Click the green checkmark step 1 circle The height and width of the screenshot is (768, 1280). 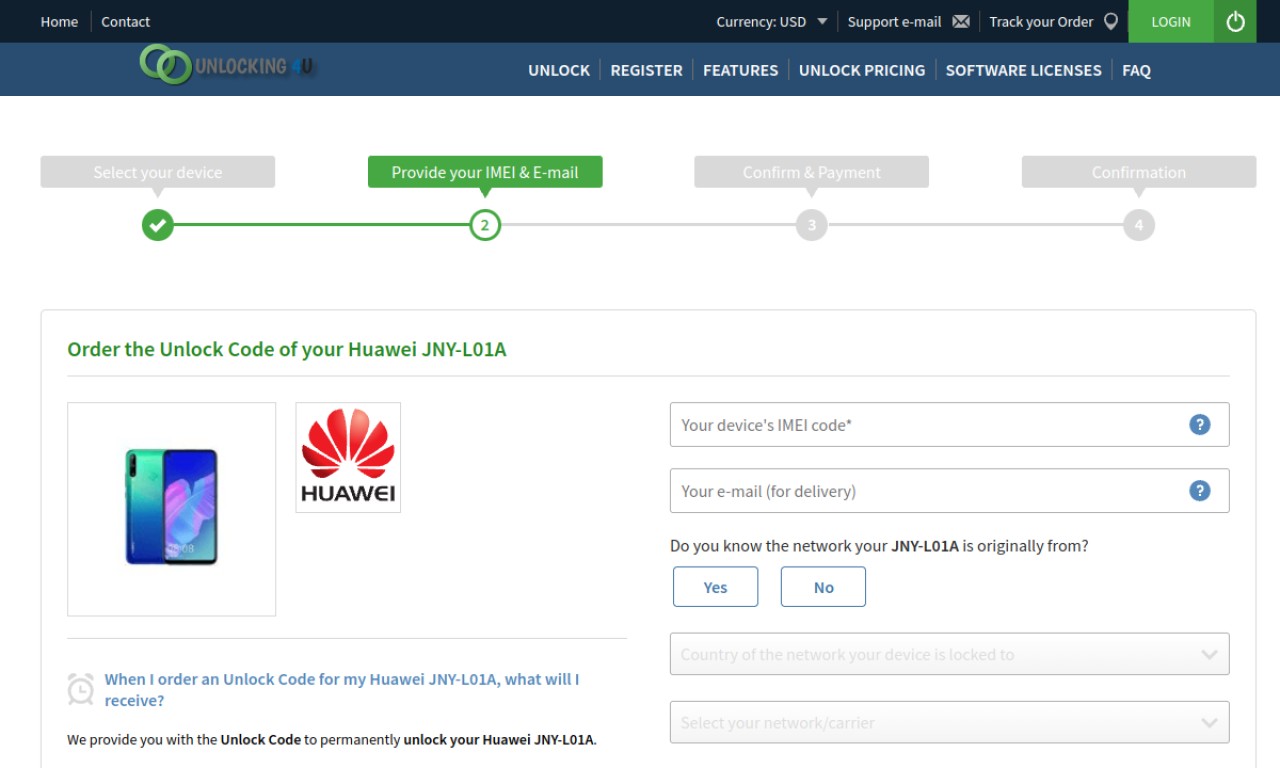[158, 225]
